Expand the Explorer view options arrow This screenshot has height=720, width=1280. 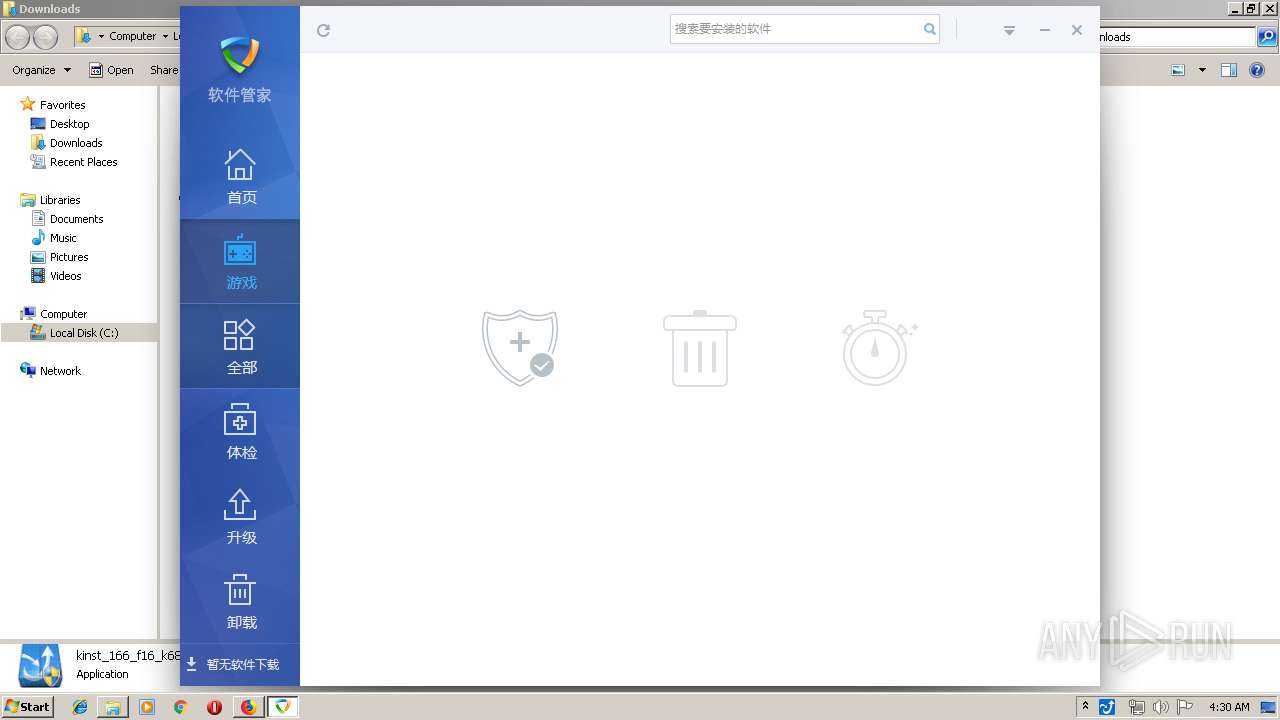[1202, 70]
